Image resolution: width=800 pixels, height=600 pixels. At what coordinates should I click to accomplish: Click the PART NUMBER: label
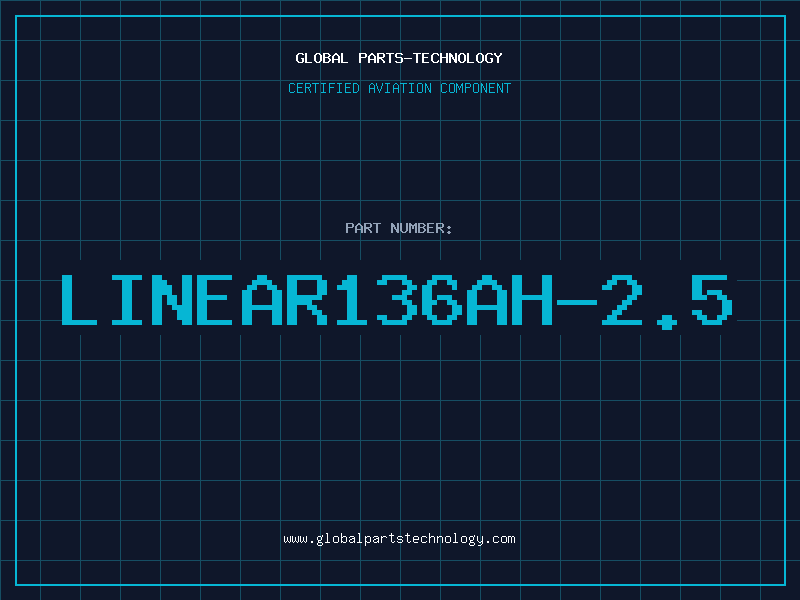pyautogui.click(x=398, y=228)
